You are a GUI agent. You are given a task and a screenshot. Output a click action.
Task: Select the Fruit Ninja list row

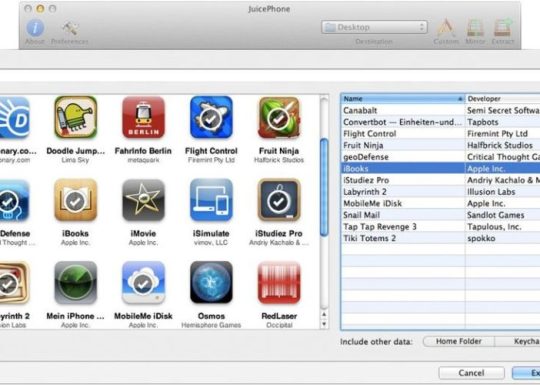[440, 145]
